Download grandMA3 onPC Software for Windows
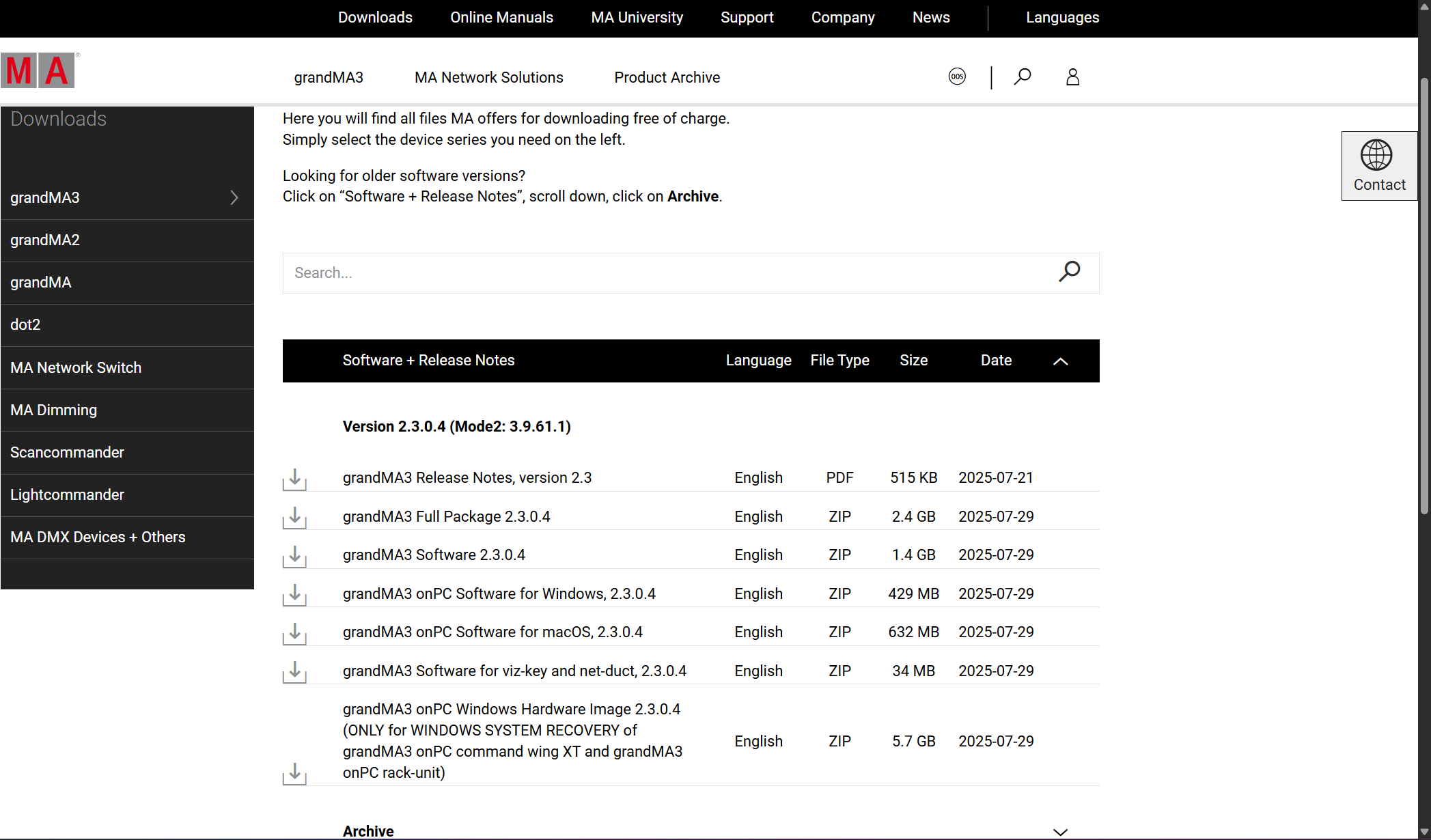The image size is (1431, 840). coord(294,595)
